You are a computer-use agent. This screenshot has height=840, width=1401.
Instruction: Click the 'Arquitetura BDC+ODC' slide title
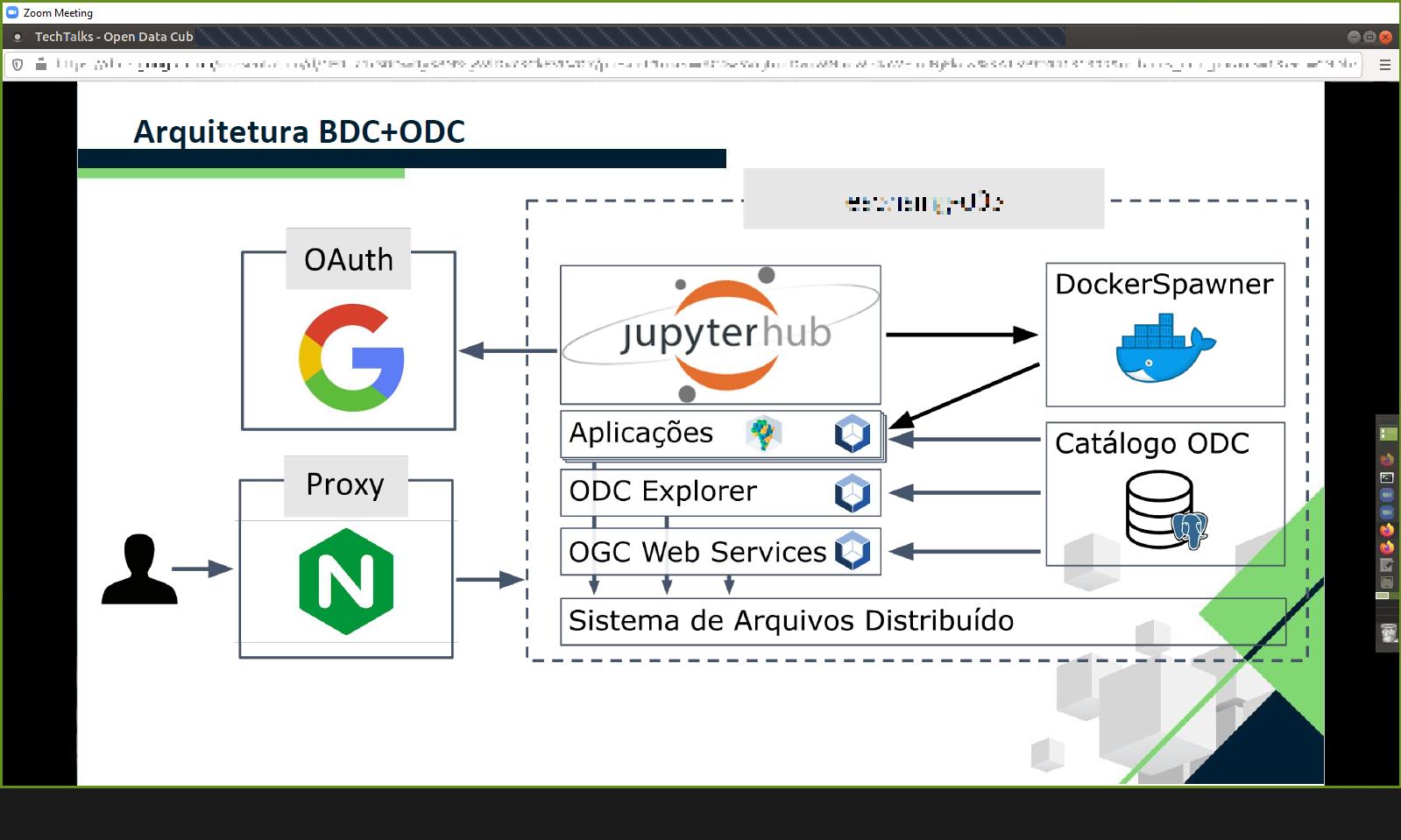coord(299,131)
